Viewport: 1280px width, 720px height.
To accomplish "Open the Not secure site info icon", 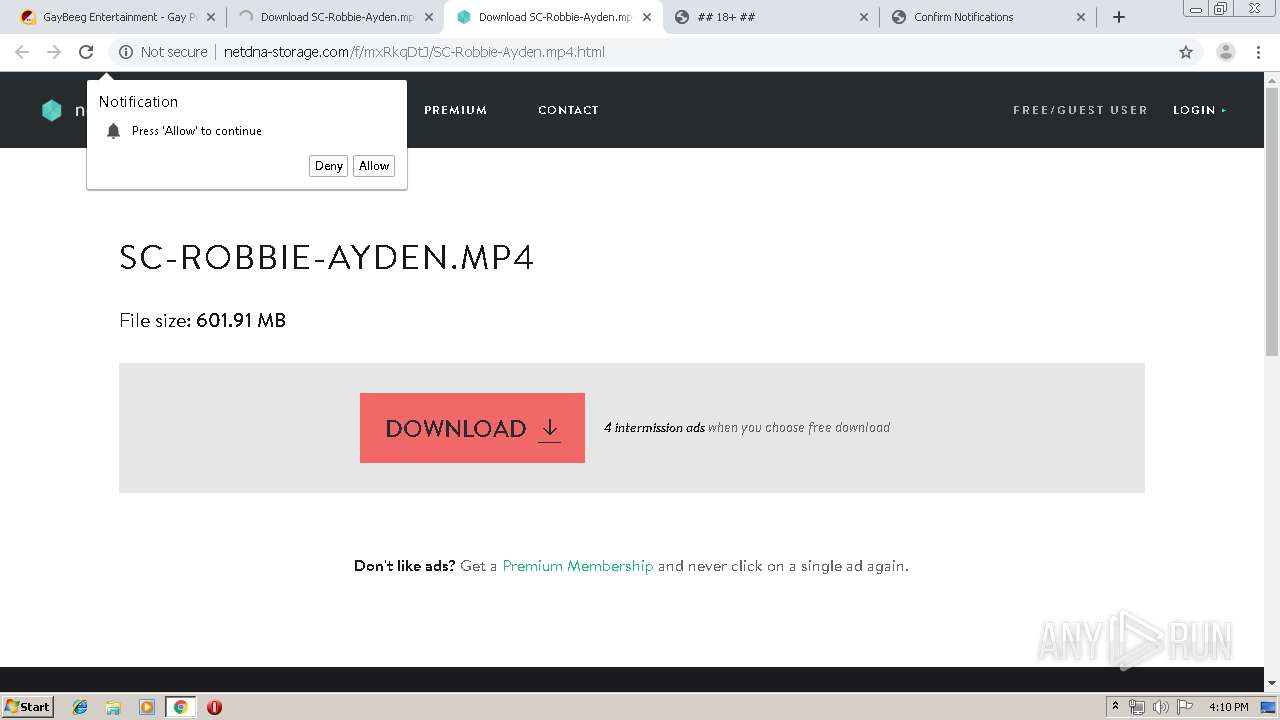I will [126, 52].
